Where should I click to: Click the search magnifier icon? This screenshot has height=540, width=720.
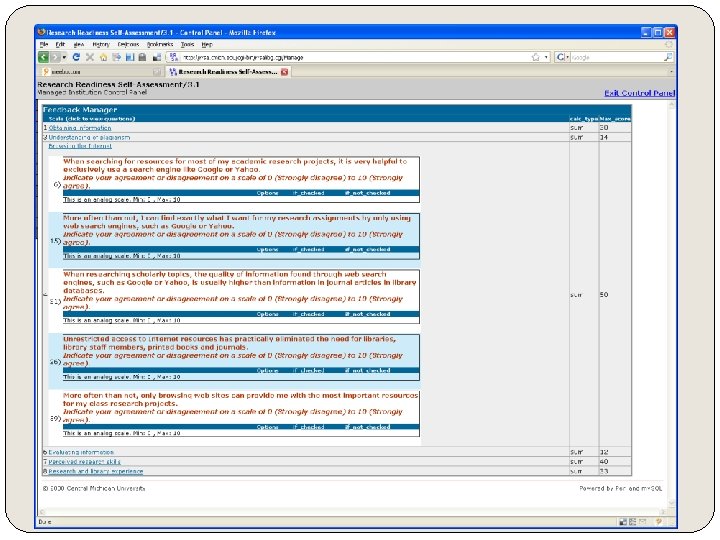point(668,57)
